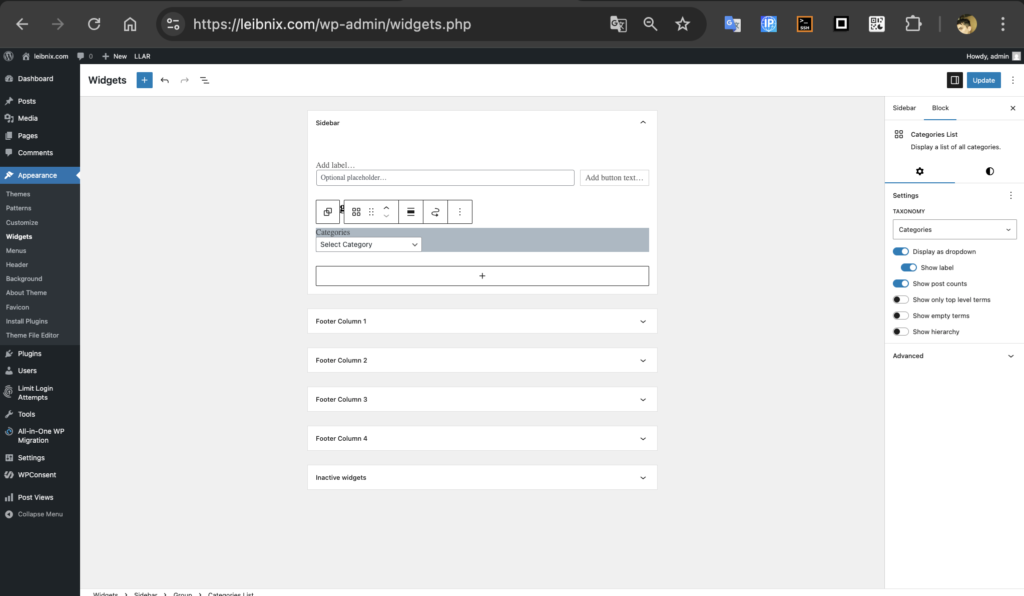The height and width of the screenshot is (596, 1024).
Task: Expand the Advanced settings panel
Action: point(954,356)
